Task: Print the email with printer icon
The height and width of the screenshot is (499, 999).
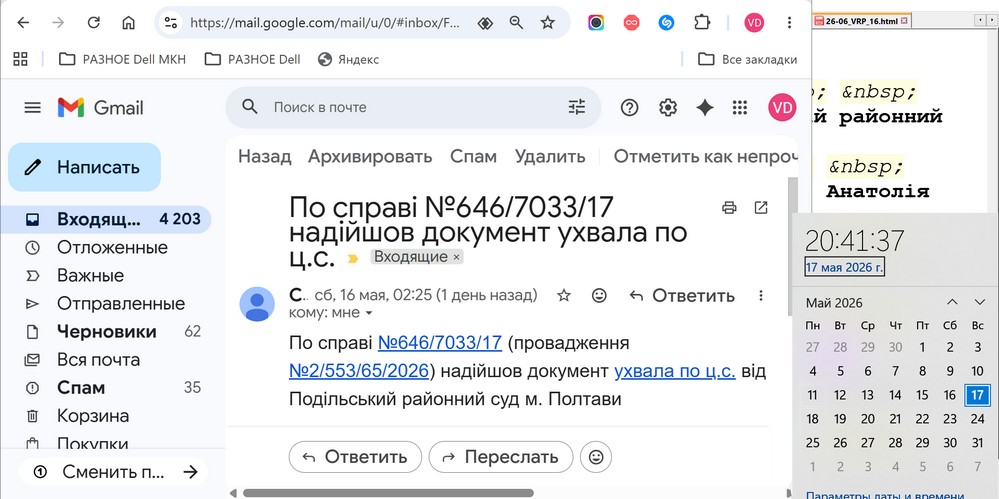Action: (x=729, y=208)
